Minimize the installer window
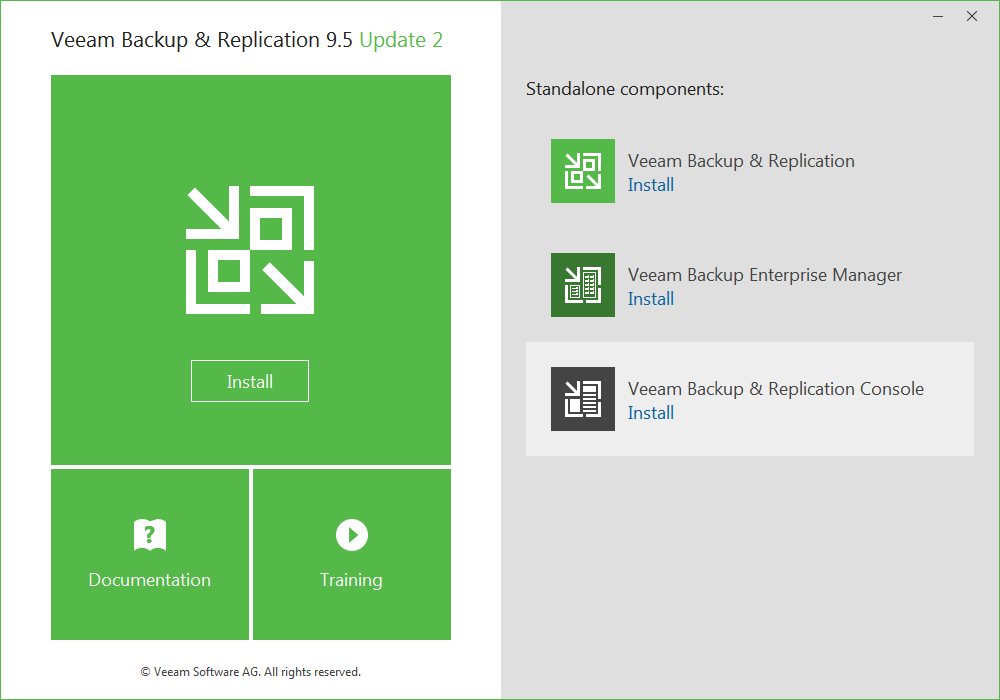The width and height of the screenshot is (1000, 700). tap(938, 17)
